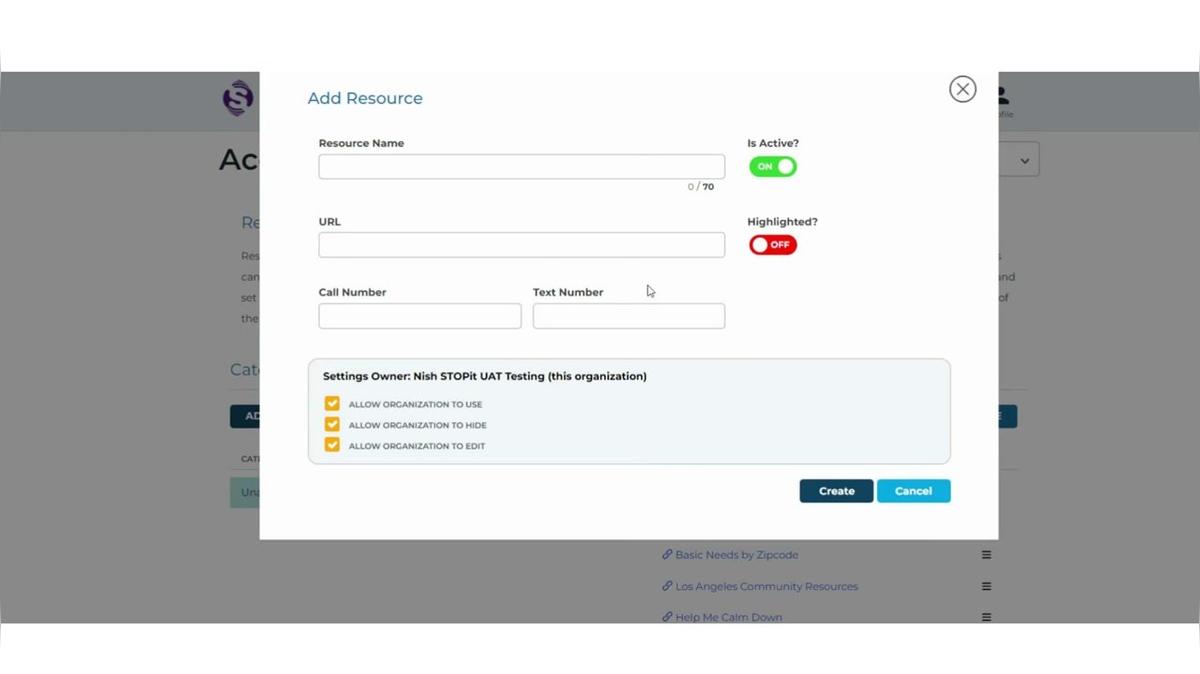Image resolution: width=1200 pixels, height=674 pixels.
Task: Open hamburger menu for Help Me Calm Down
Action: pos(986,618)
